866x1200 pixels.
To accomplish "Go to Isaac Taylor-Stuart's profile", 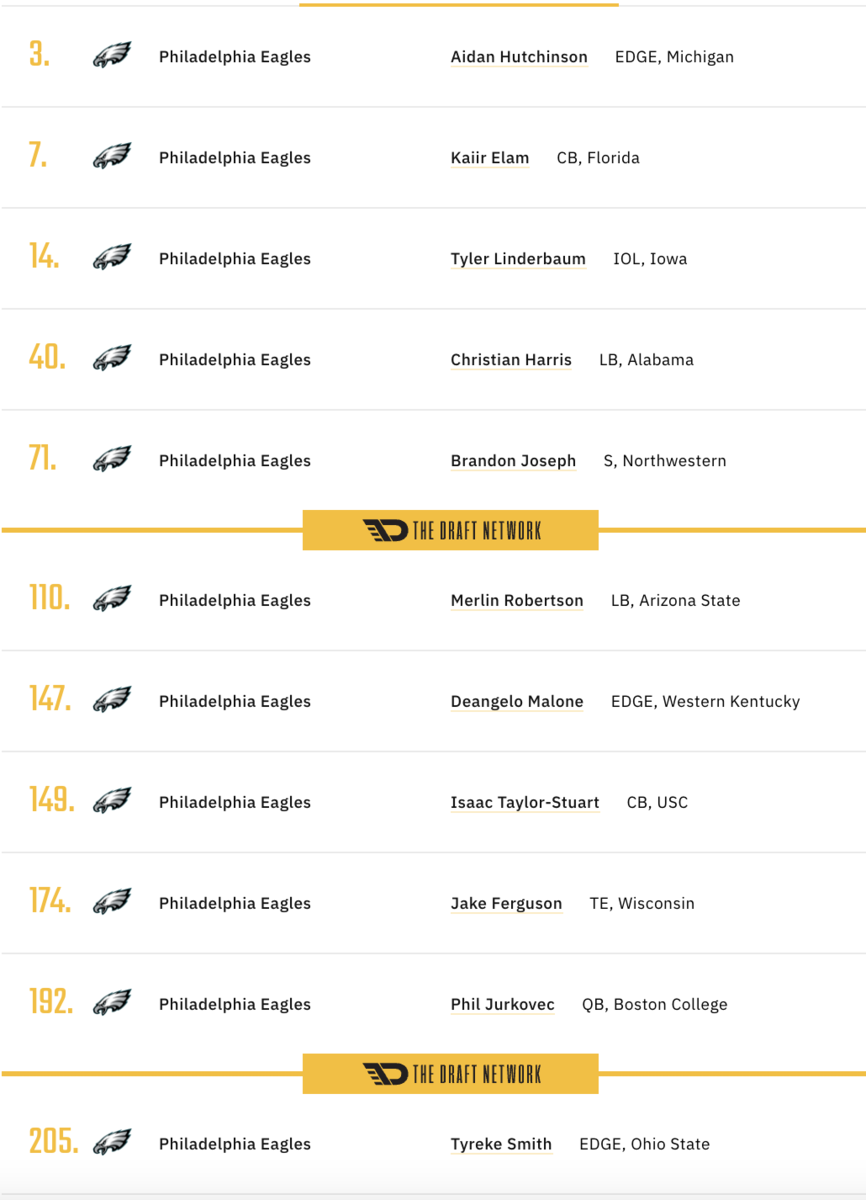I will click(525, 803).
